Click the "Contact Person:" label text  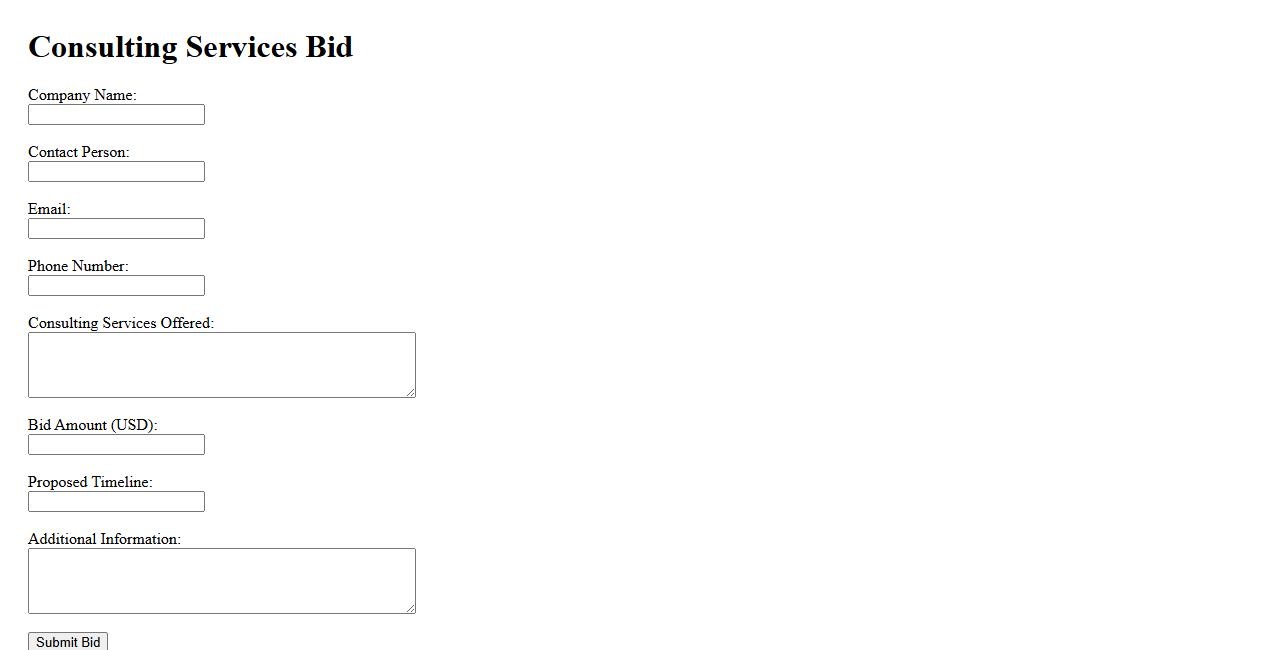pos(78,152)
